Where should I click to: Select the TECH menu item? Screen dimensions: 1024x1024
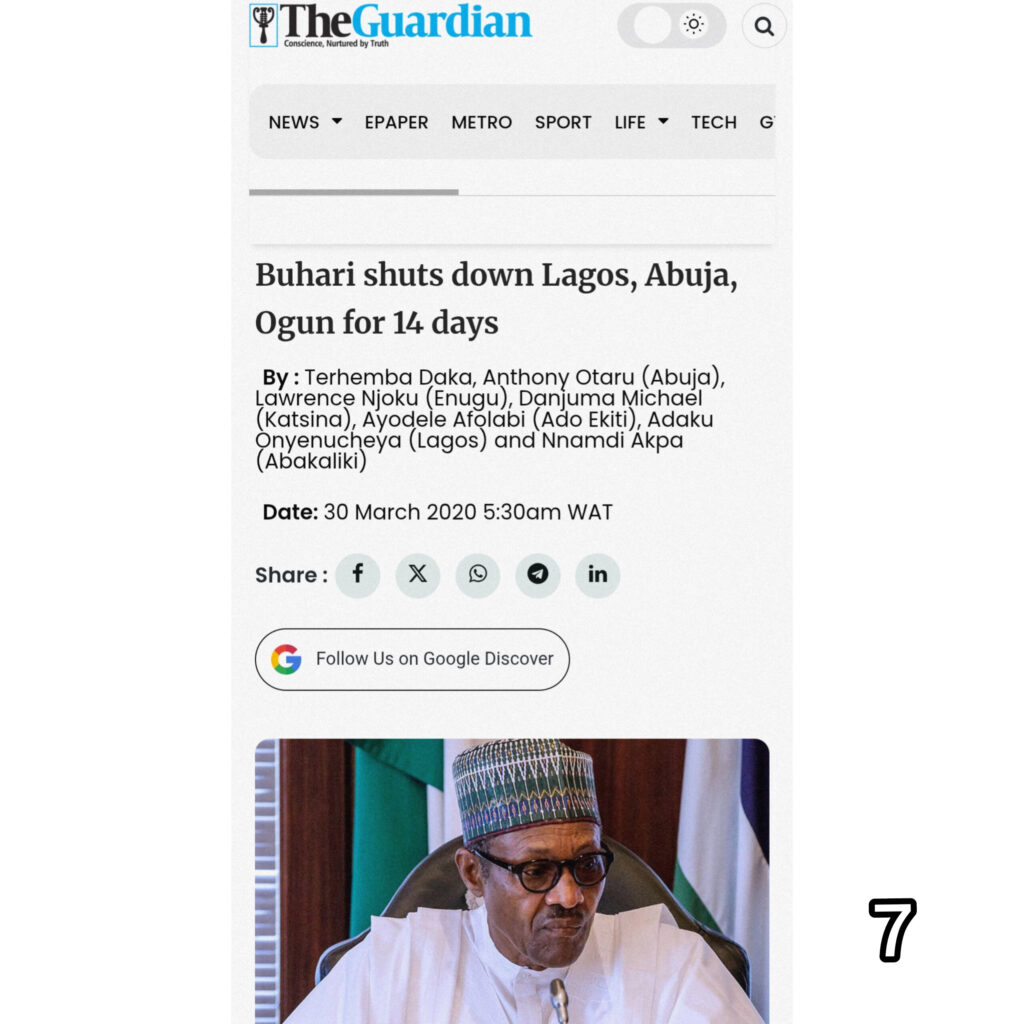(x=714, y=122)
